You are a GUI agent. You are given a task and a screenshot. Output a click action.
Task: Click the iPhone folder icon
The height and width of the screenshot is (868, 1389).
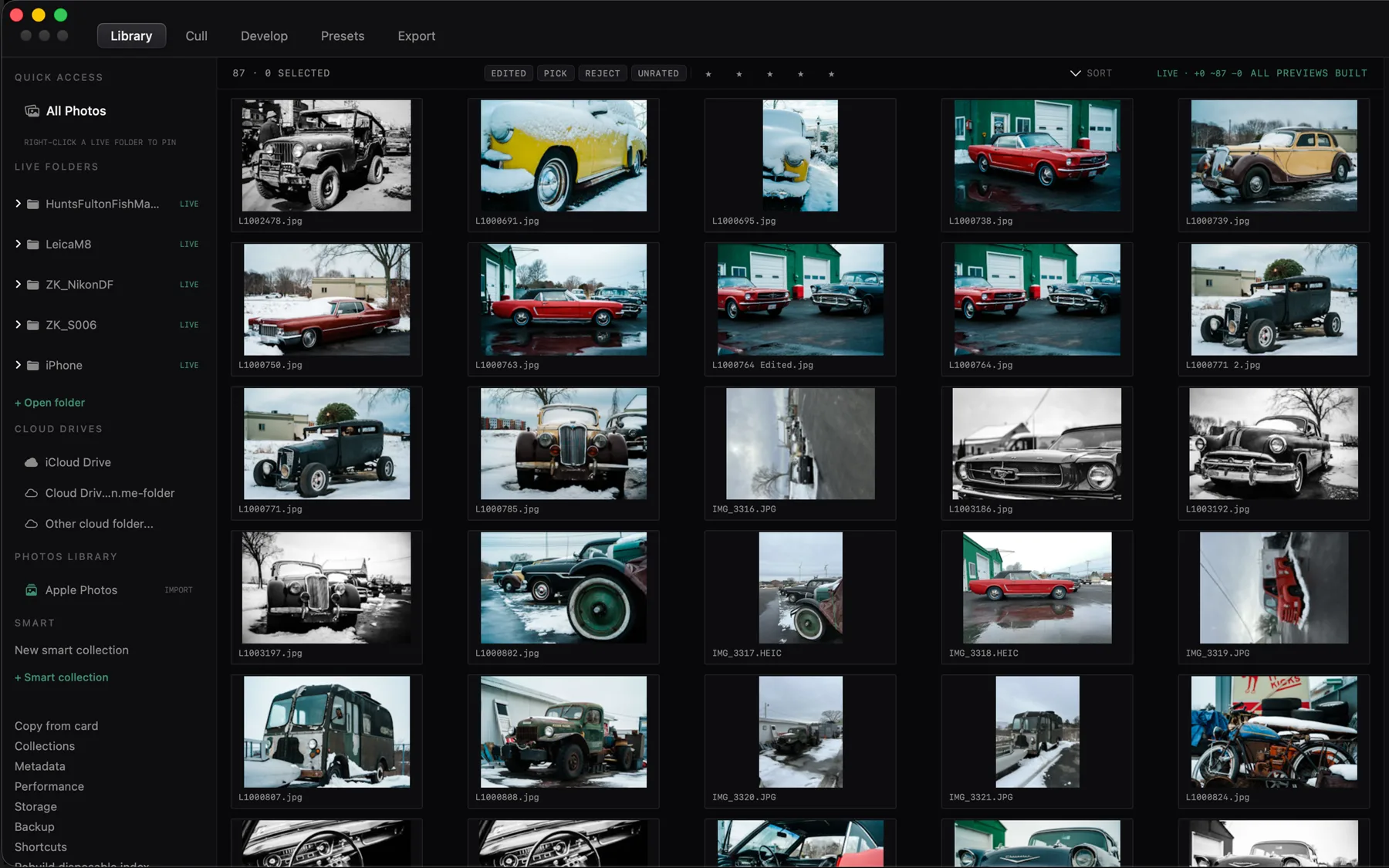33,366
